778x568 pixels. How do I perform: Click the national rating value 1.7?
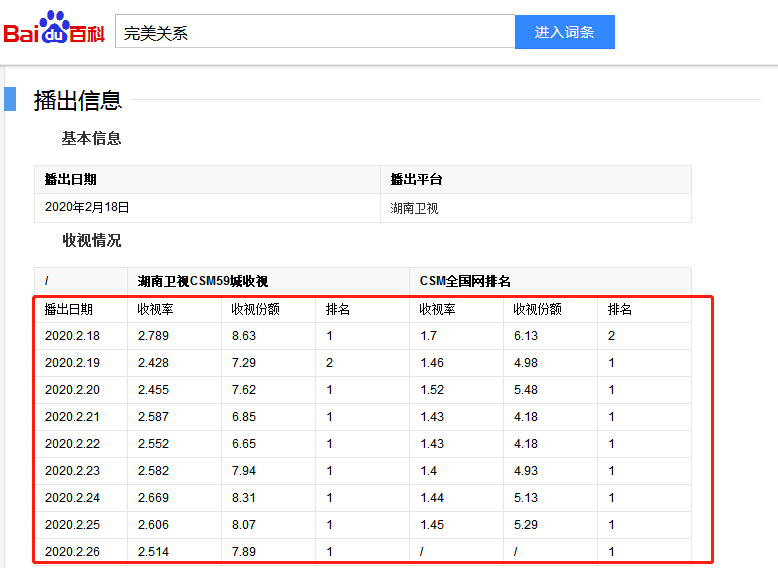click(x=428, y=336)
